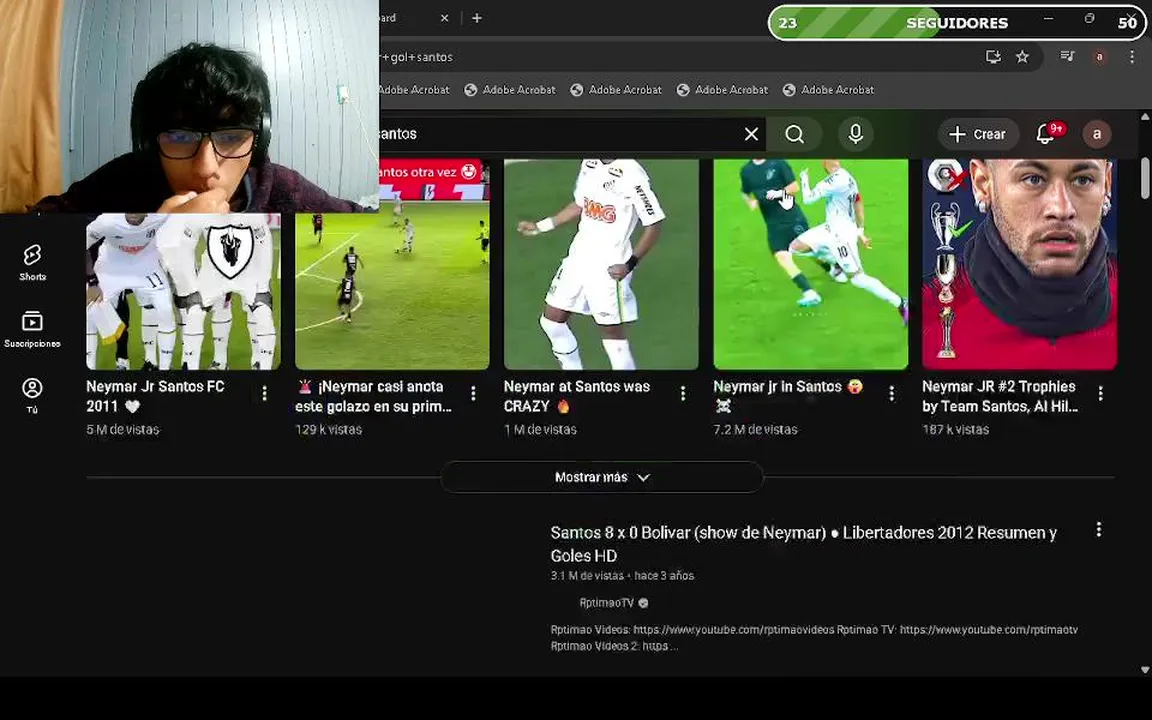This screenshot has width=1152, height=720.
Task: Open fourth Adobe Acrobat bookmark
Action: 723,90
